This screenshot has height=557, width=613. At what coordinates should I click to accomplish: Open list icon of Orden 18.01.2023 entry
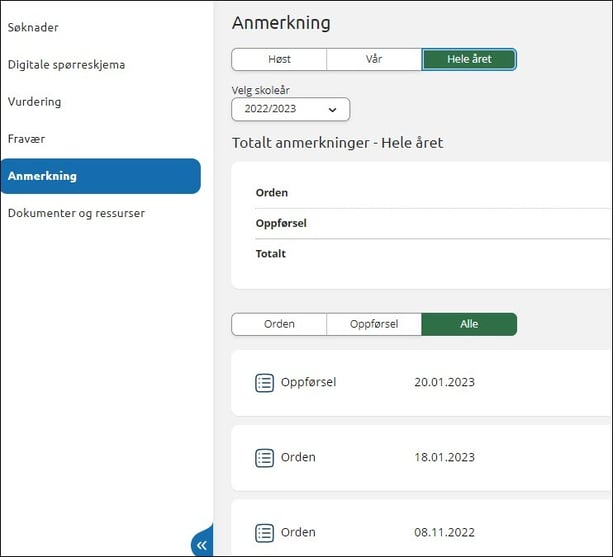click(x=264, y=458)
